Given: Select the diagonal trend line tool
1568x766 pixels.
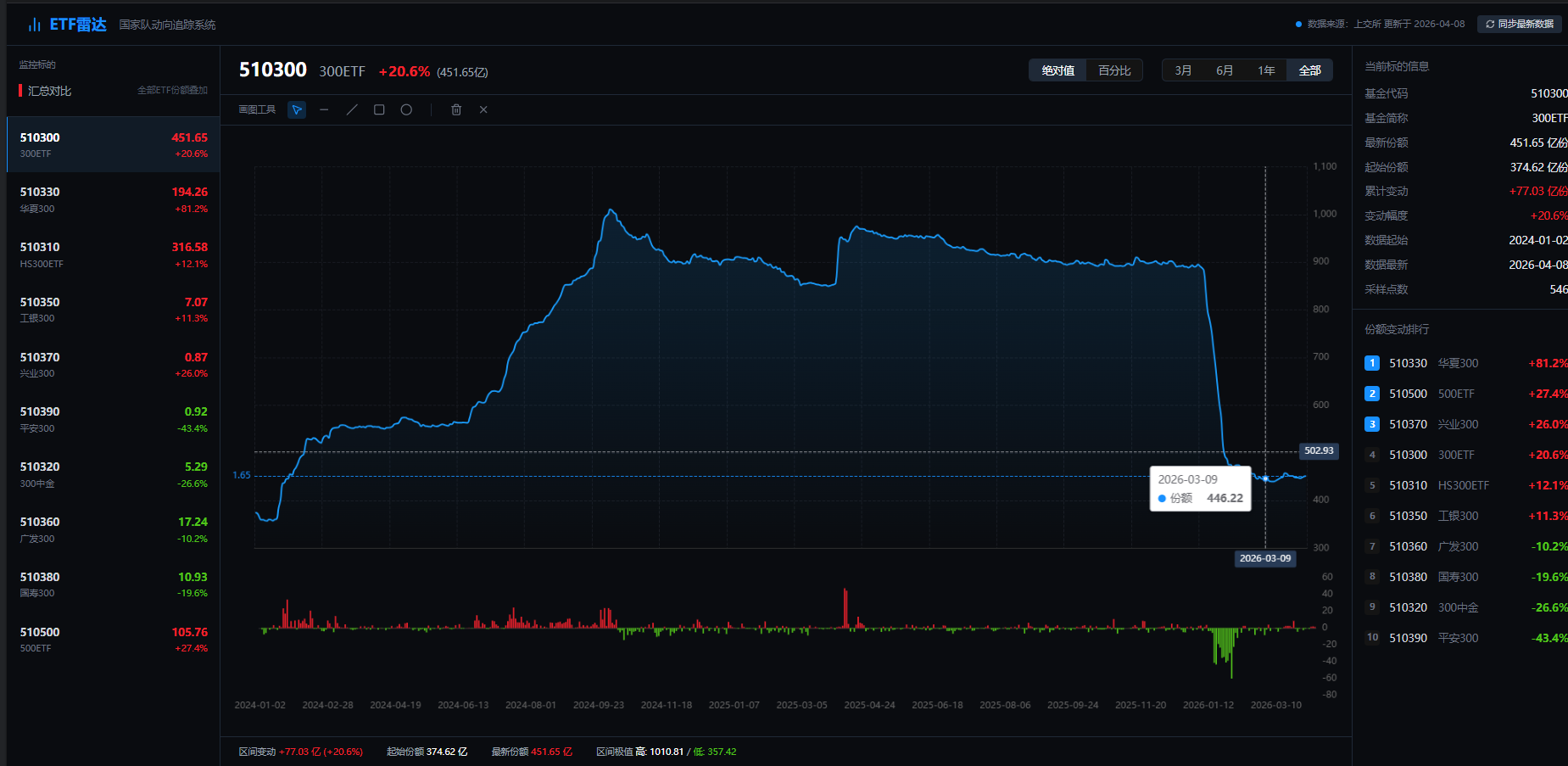Looking at the screenshot, I should 352,109.
